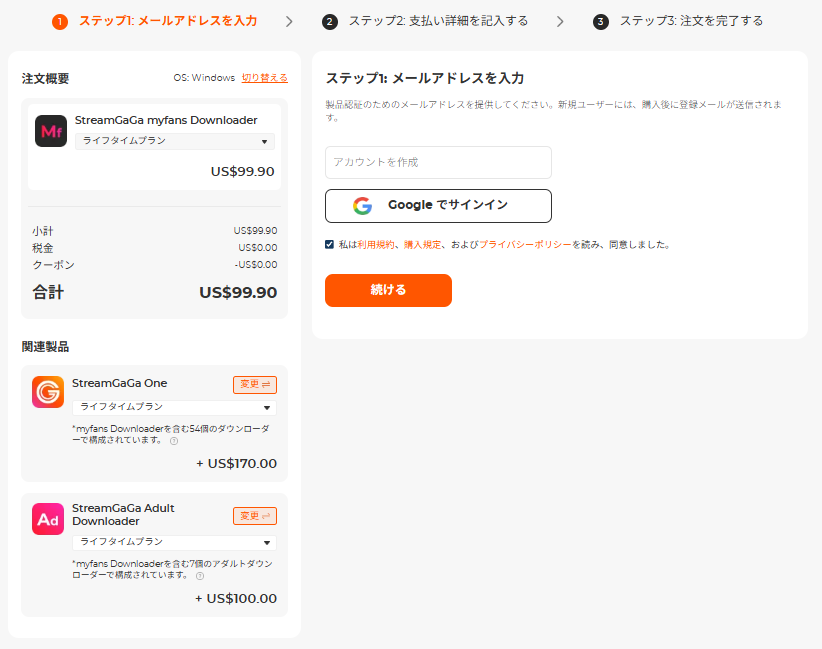Click the step 1 number badge
The height and width of the screenshot is (649, 822).
tap(60, 22)
